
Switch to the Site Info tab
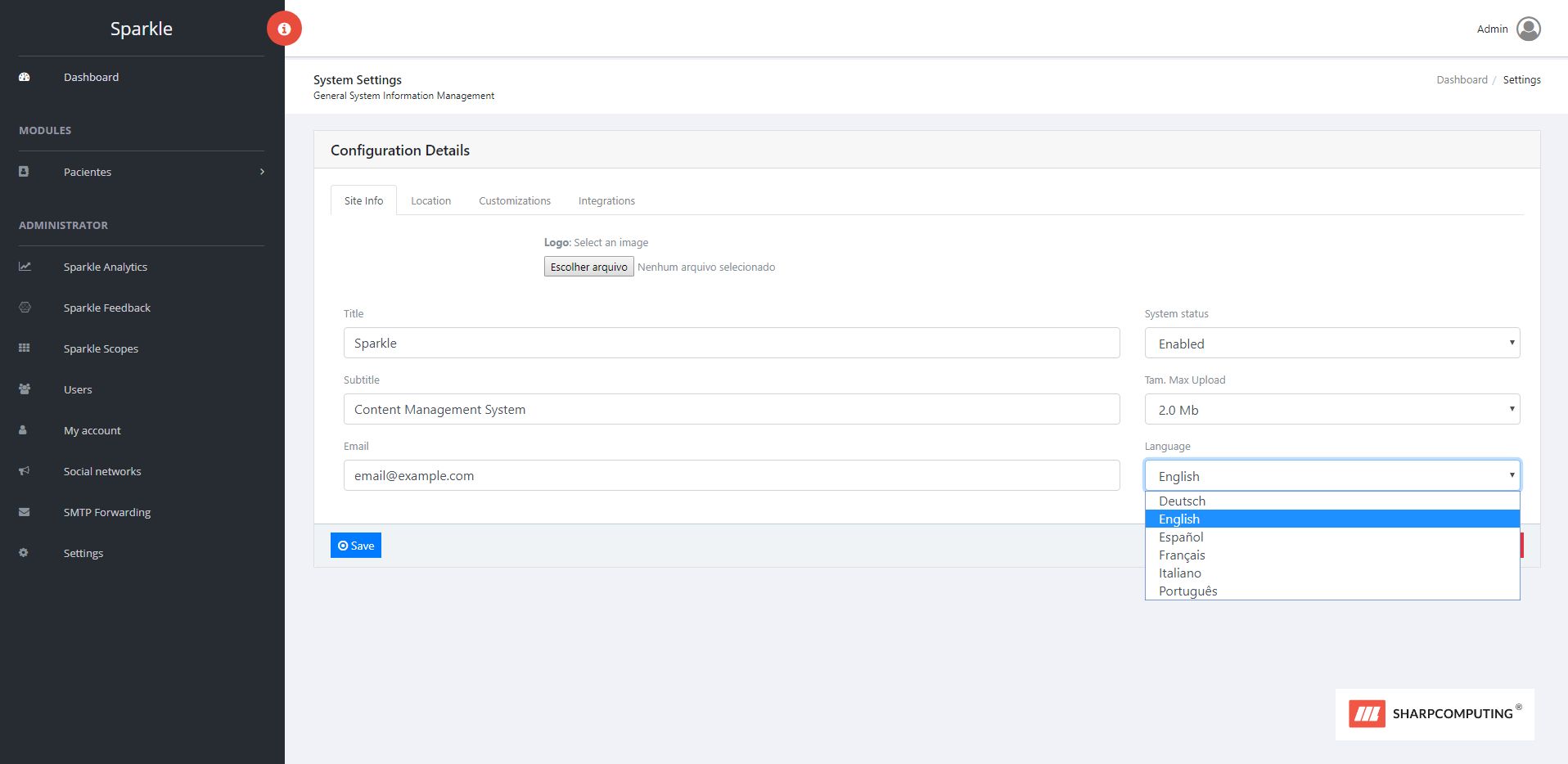point(363,200)
